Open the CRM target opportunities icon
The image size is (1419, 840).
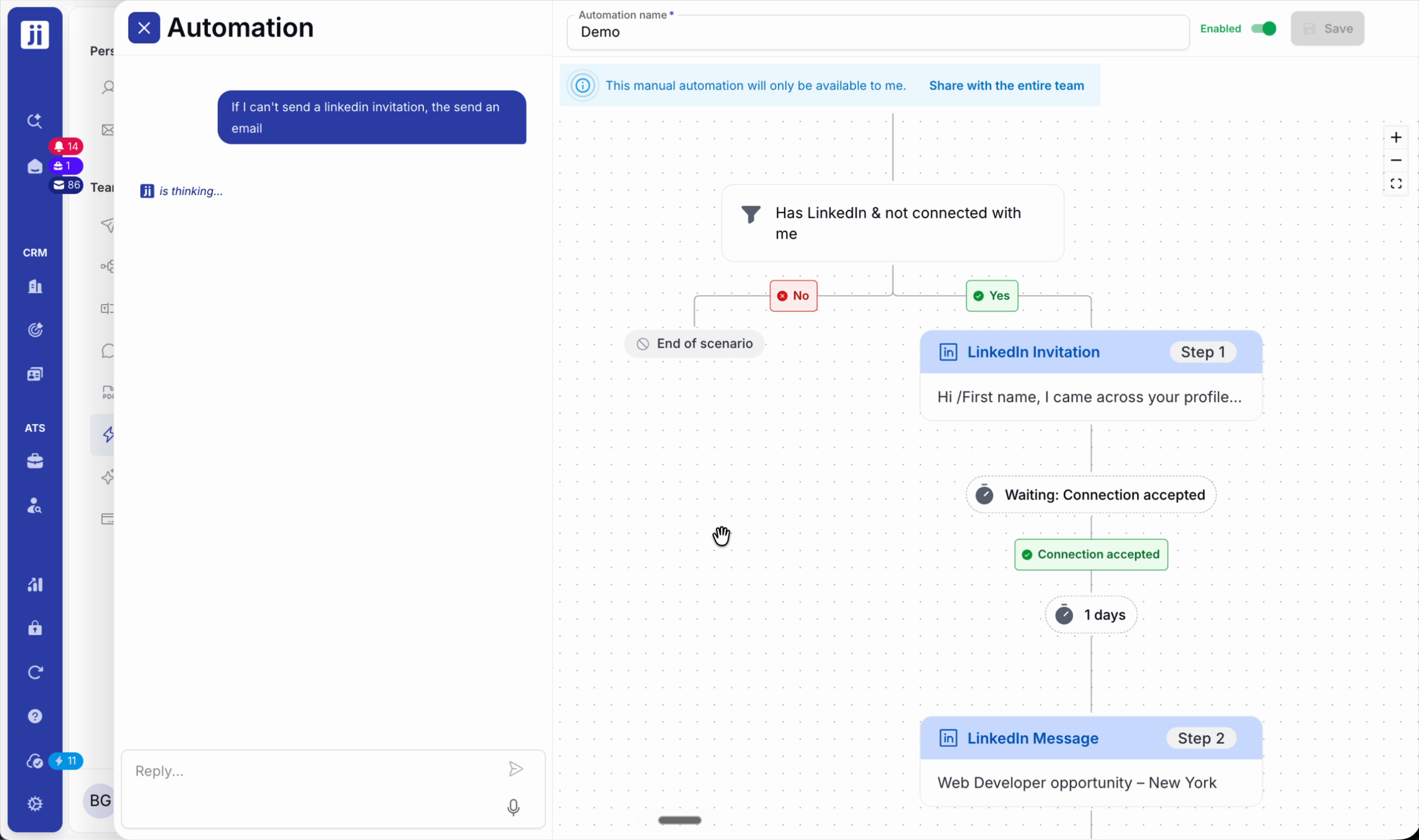(x=35, y=330)
